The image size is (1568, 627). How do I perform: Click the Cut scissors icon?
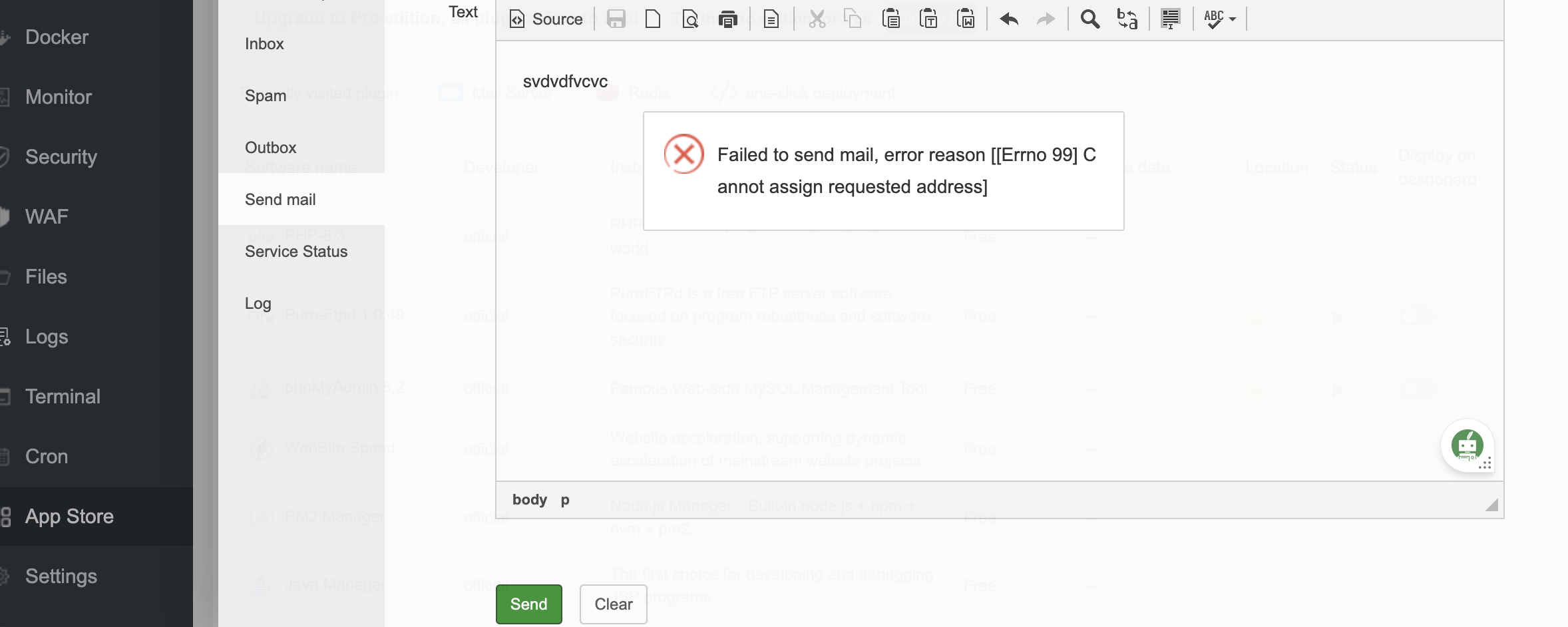(817, 19)
